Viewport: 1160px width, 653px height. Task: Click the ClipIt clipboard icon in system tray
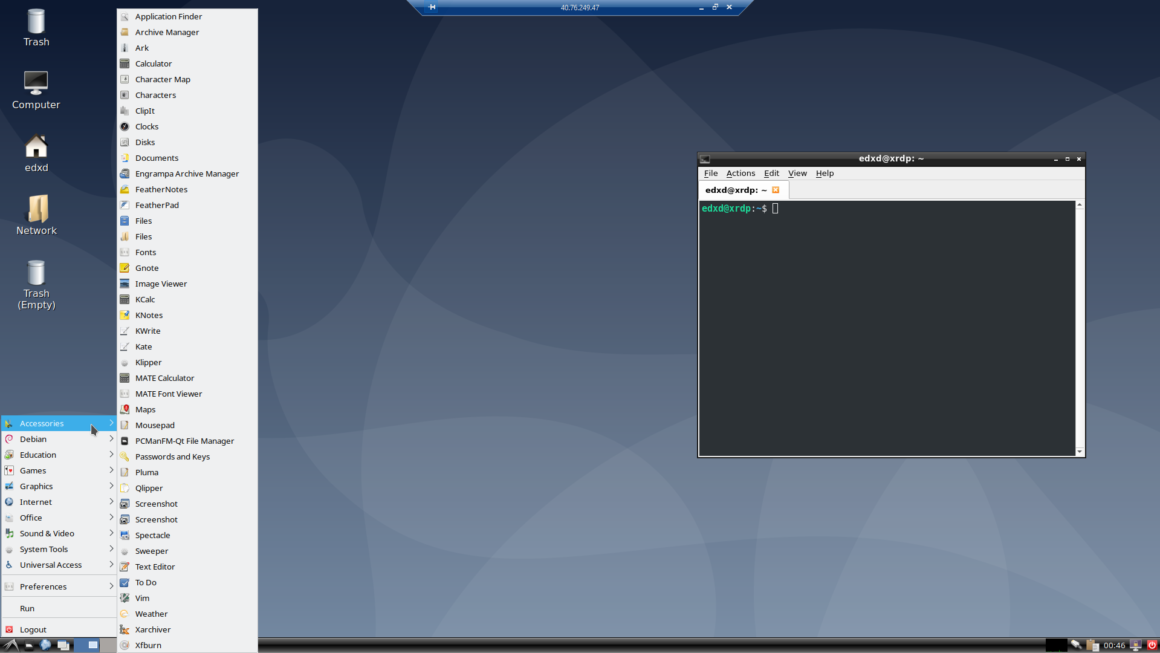coord(1091,644)
